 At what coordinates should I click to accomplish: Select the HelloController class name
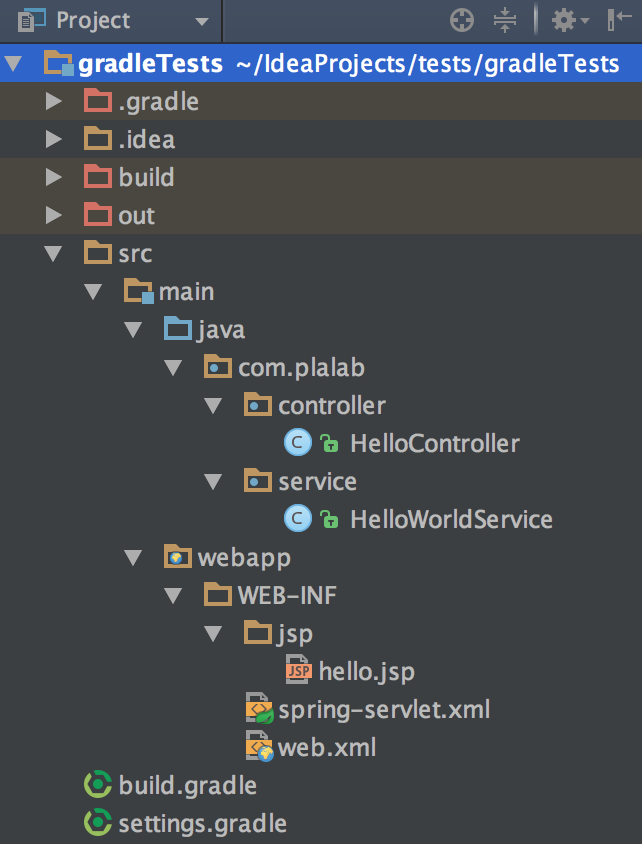click(x=435, y=444)
